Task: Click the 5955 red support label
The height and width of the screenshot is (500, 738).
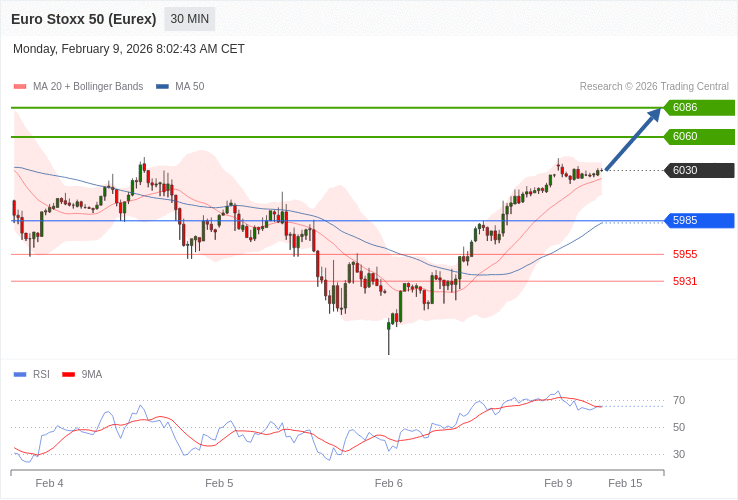Action: tap(685, 255)
